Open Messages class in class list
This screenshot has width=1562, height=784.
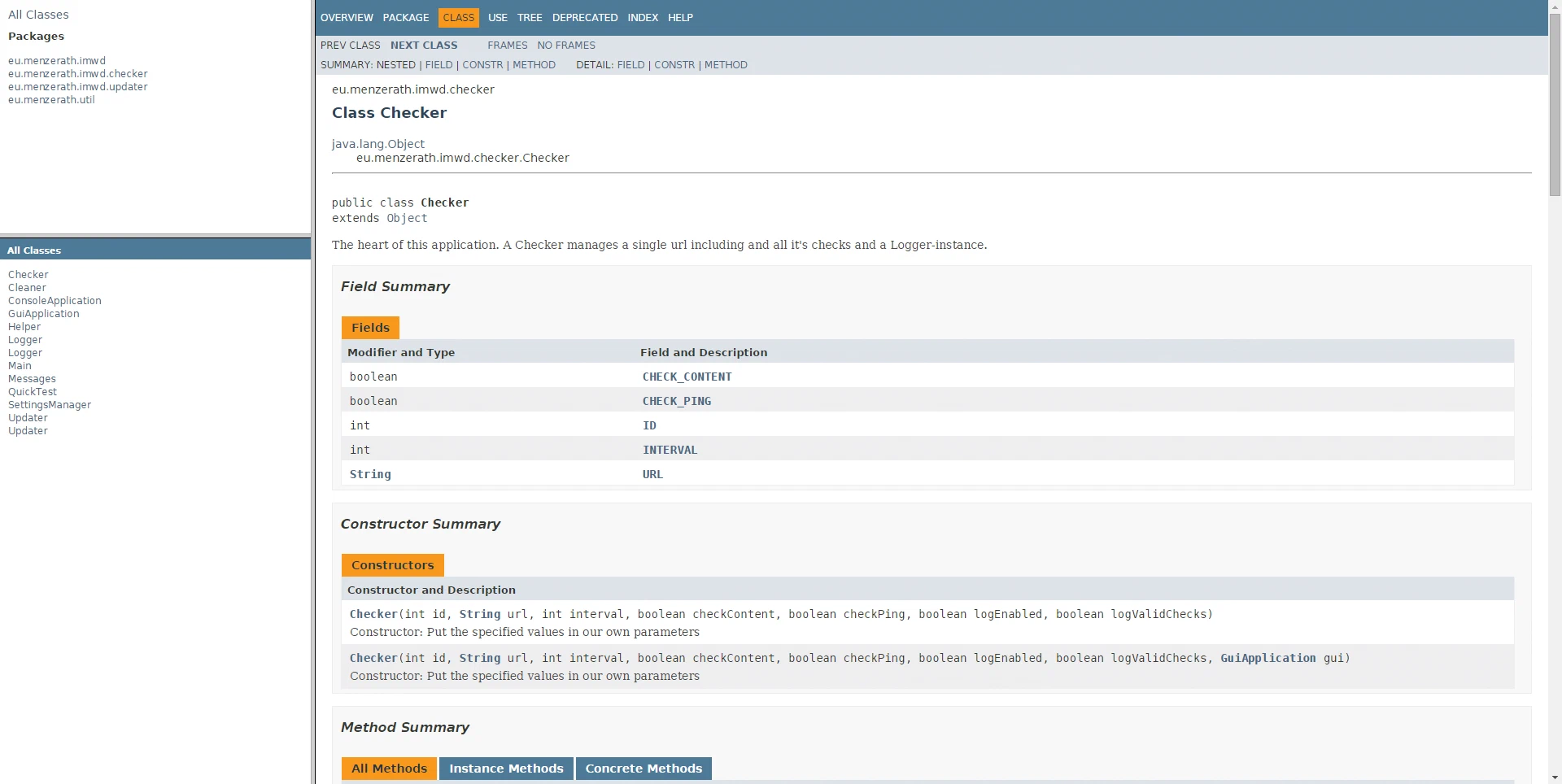click(x=32, y=379)
